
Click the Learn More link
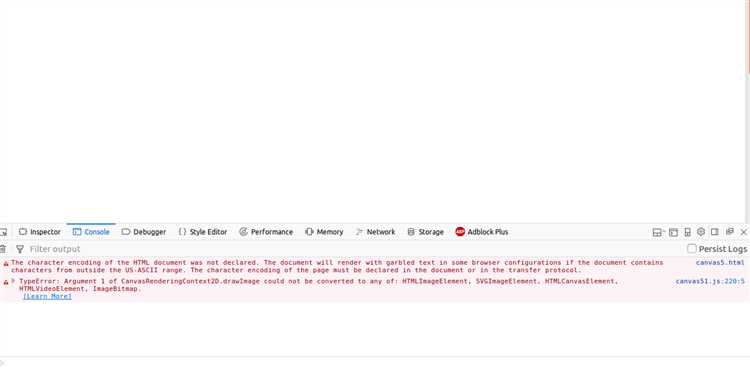coord(47,297)
